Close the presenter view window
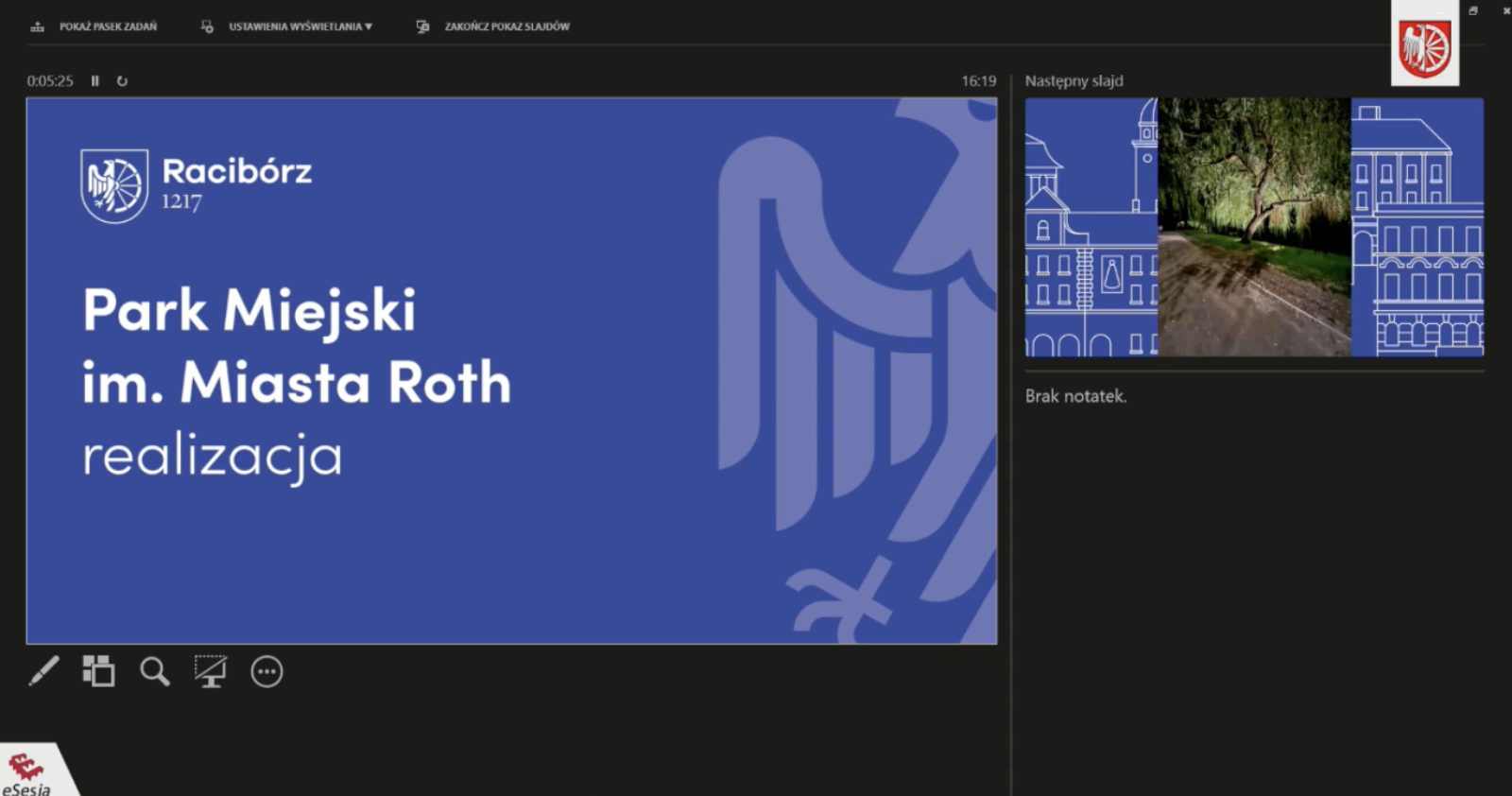Image resolution: width=1512 pixels, height=796 pixels. tap(1505, 10)
